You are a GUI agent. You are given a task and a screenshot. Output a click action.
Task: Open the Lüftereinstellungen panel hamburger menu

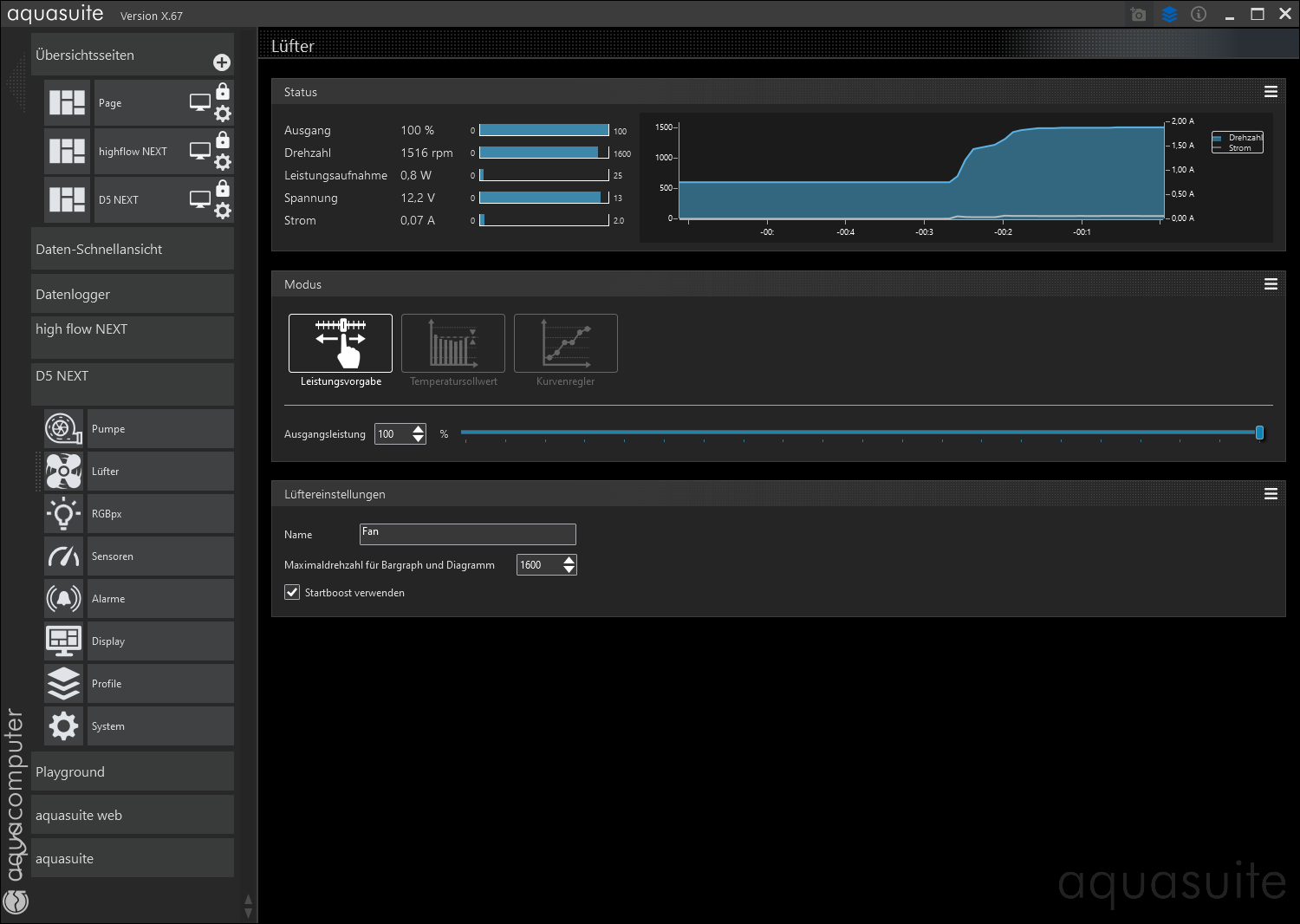click(1271, 494)
